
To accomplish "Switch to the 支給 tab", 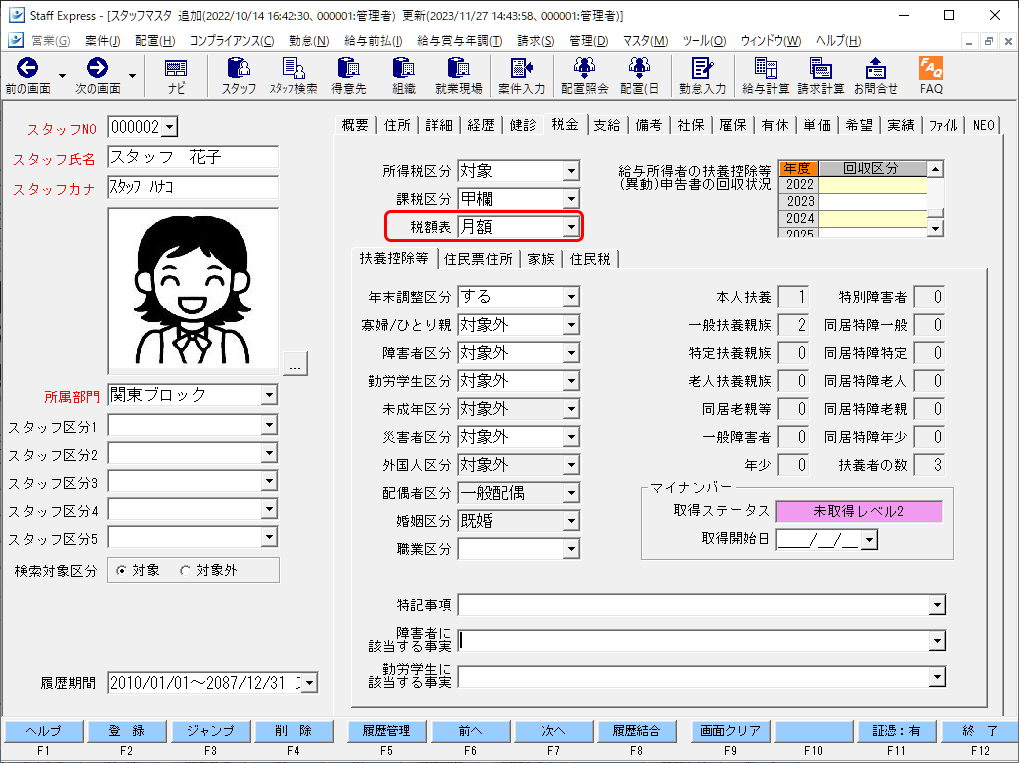I will pos(606,125).
